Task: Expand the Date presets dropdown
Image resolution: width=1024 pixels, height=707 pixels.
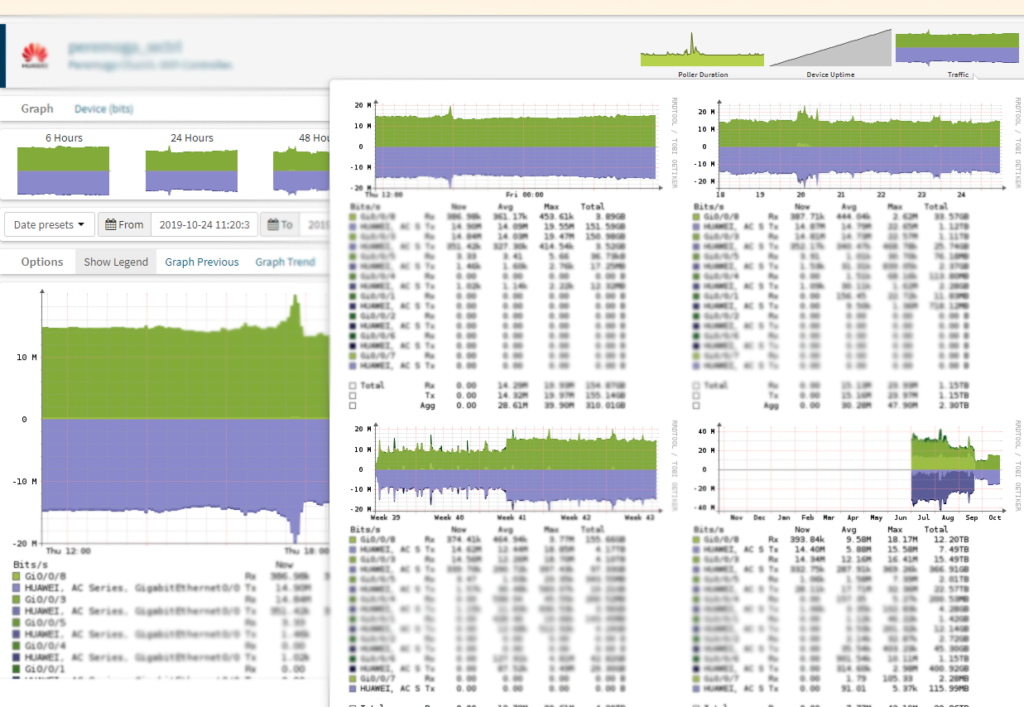Action: [x=49, y=225]
